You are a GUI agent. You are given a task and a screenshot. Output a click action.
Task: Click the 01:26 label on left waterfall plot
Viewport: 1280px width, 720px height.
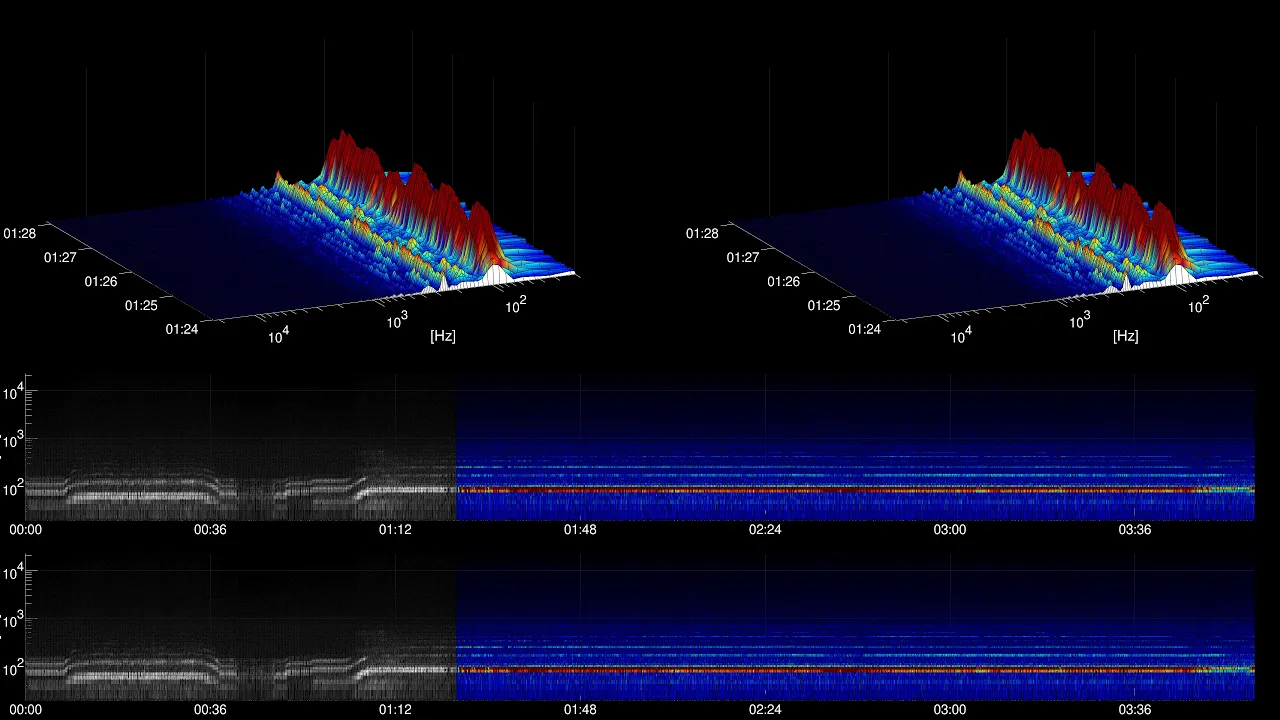(x=101, y=281)
